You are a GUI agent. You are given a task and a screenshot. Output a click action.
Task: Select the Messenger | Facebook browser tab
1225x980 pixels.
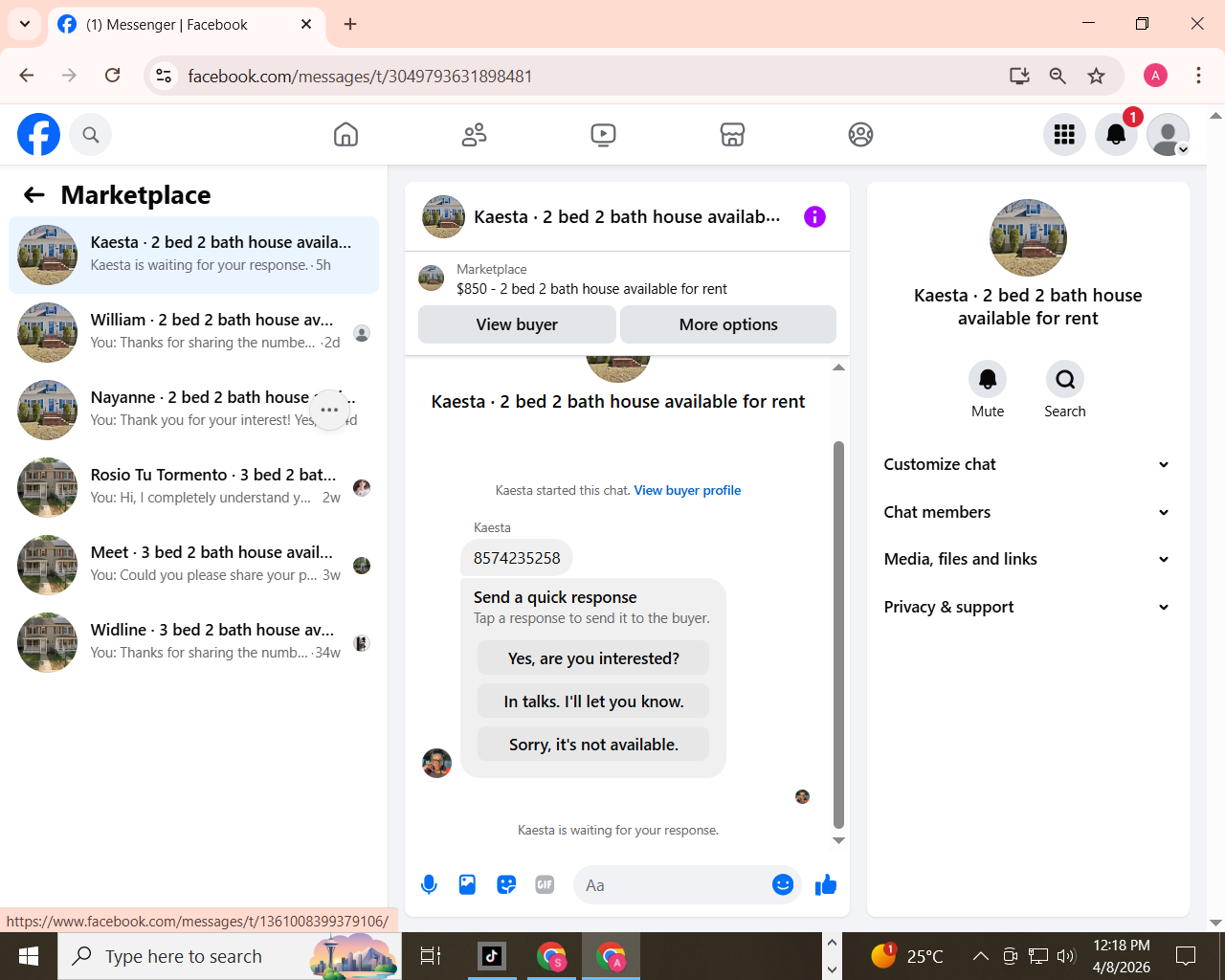coord(187,25)
